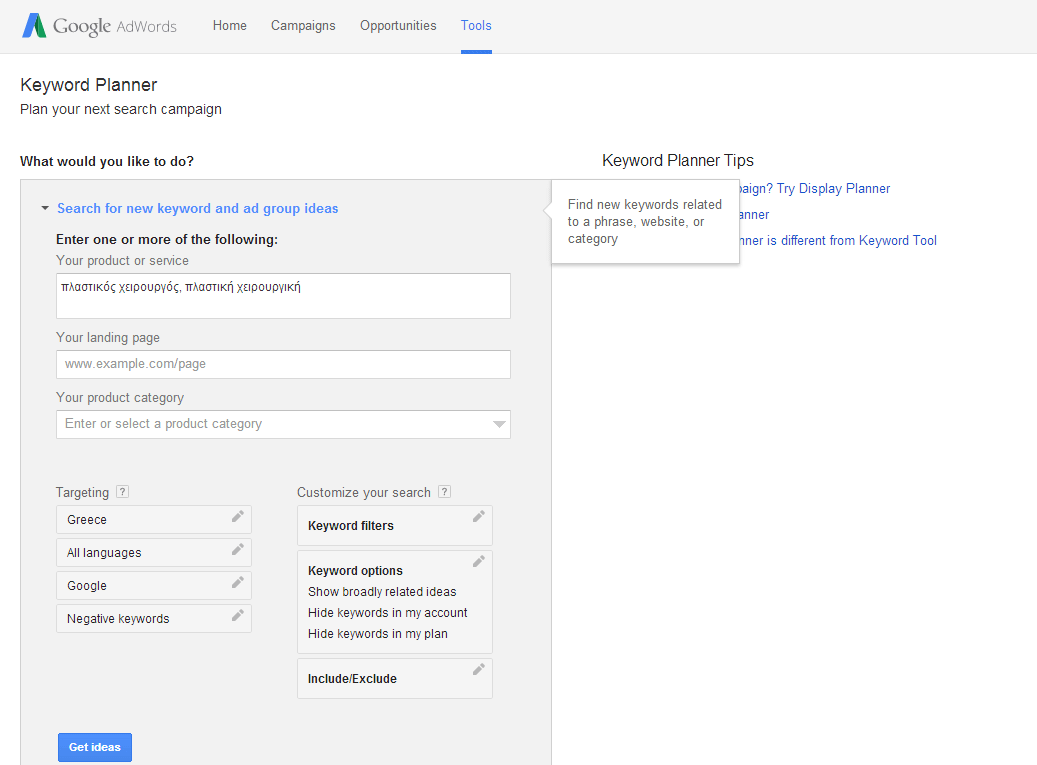Image resolution: width=1037 pixels, height=765 pixels.
Task: Open help icon next to Customize your search
Action: 444,492
